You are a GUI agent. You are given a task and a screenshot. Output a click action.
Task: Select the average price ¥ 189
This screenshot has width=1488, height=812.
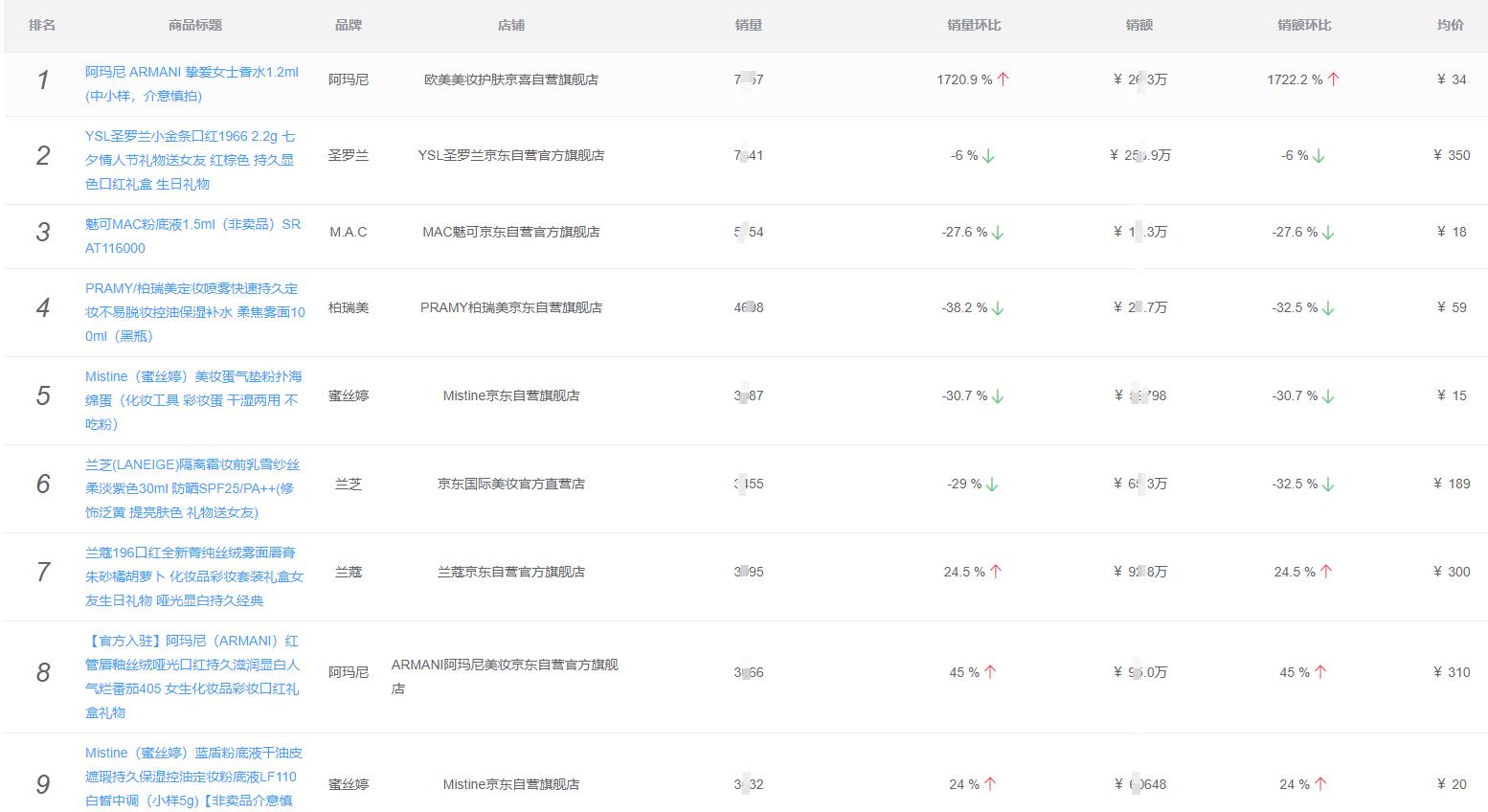coord(1452,484)
